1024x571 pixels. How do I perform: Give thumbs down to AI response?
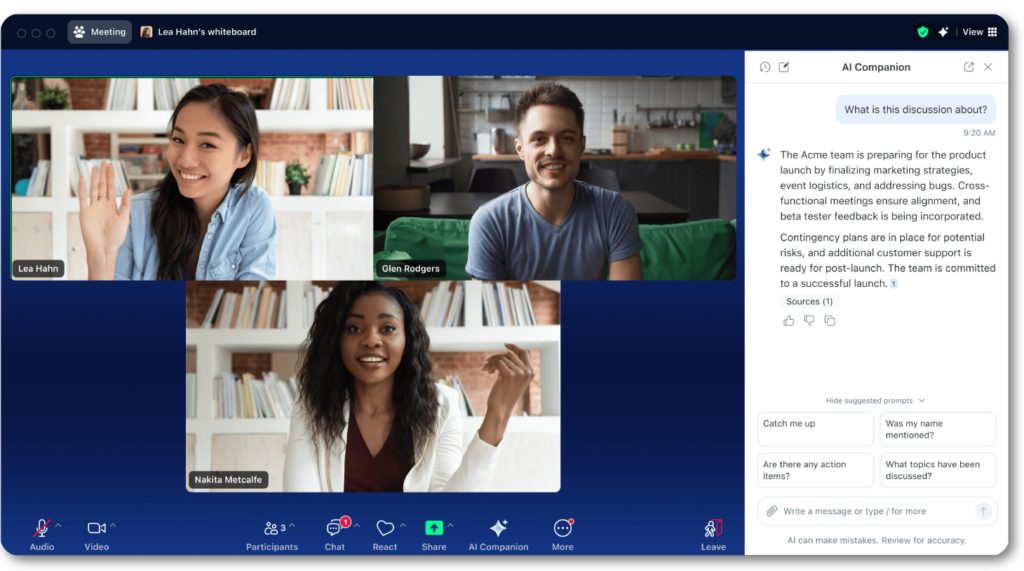tap(809, 321)
